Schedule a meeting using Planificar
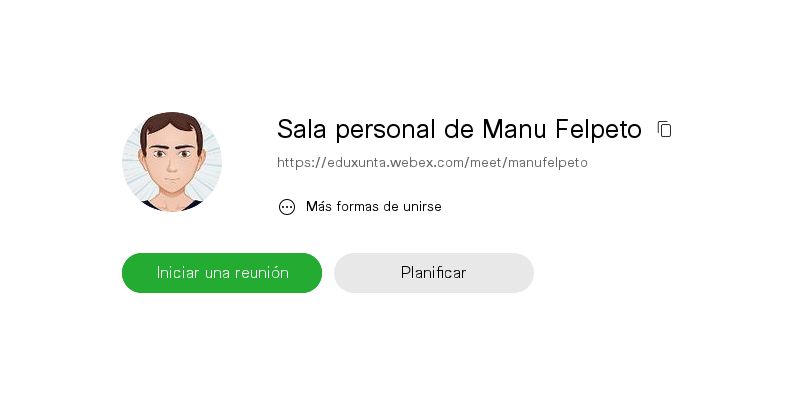Viewport: 800px width, 400px height. click(x=434, y=273)
